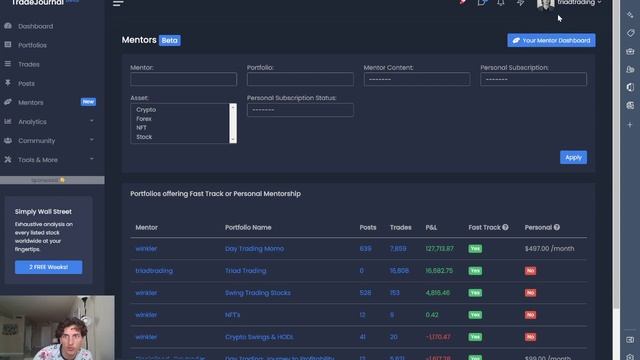Open Mentors from the sidebar
The width and height of the screenshot is (640, 360).
tap(31, 102)
